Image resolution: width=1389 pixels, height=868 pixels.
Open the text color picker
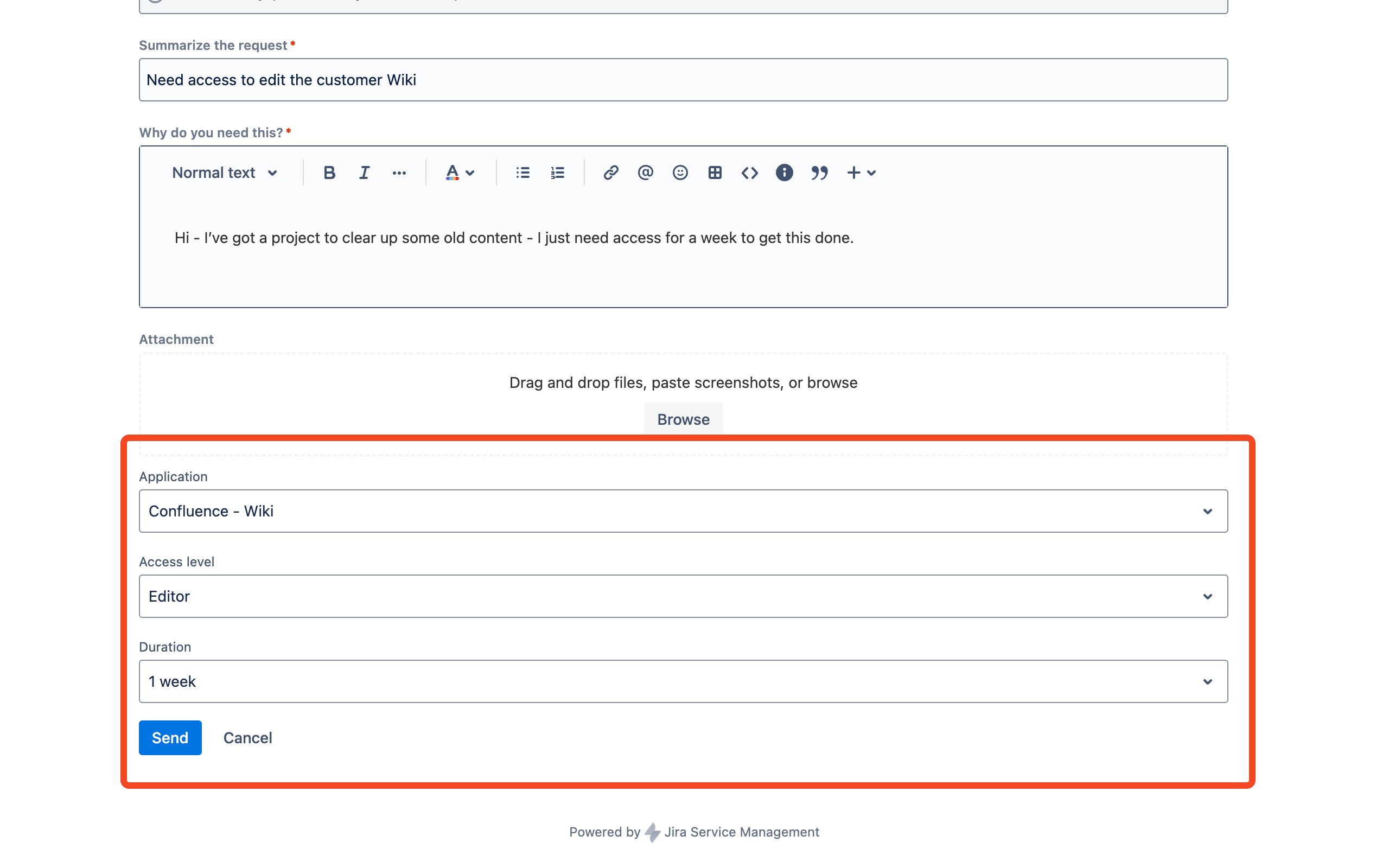[460, 173]
